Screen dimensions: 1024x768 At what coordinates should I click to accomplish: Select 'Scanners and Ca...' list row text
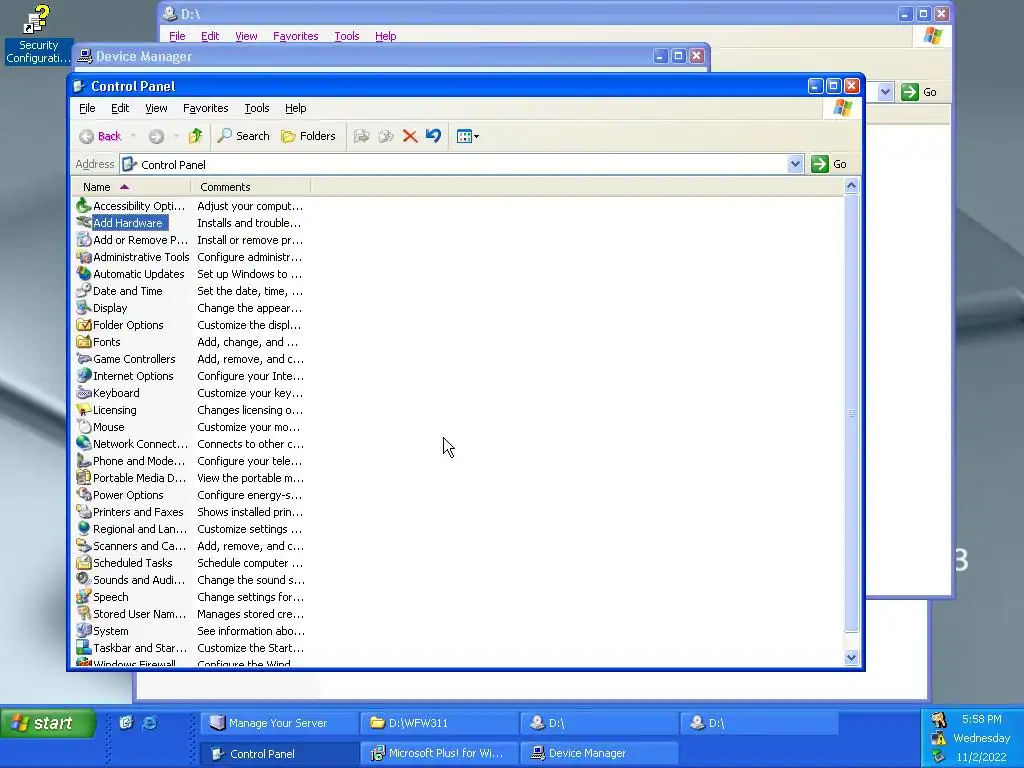139,546
